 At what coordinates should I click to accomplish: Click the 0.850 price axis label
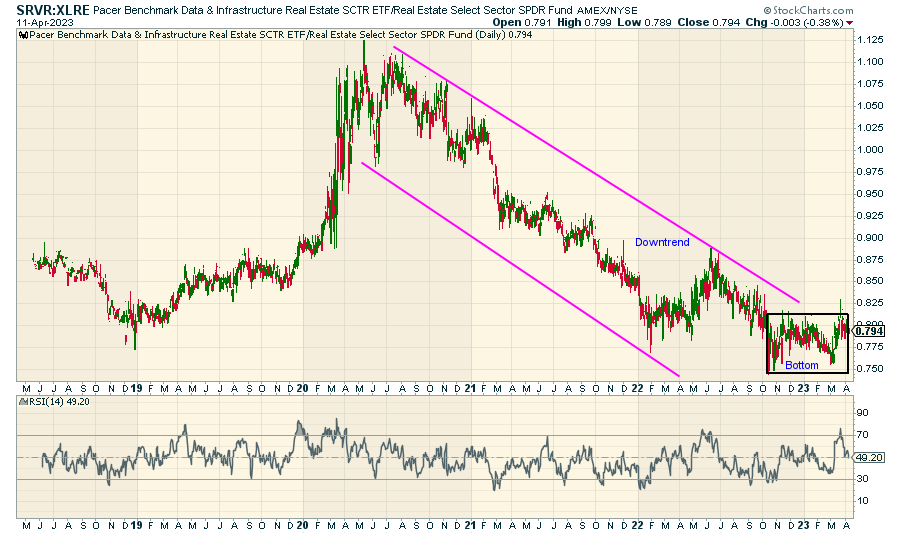[x=870, y=281]
